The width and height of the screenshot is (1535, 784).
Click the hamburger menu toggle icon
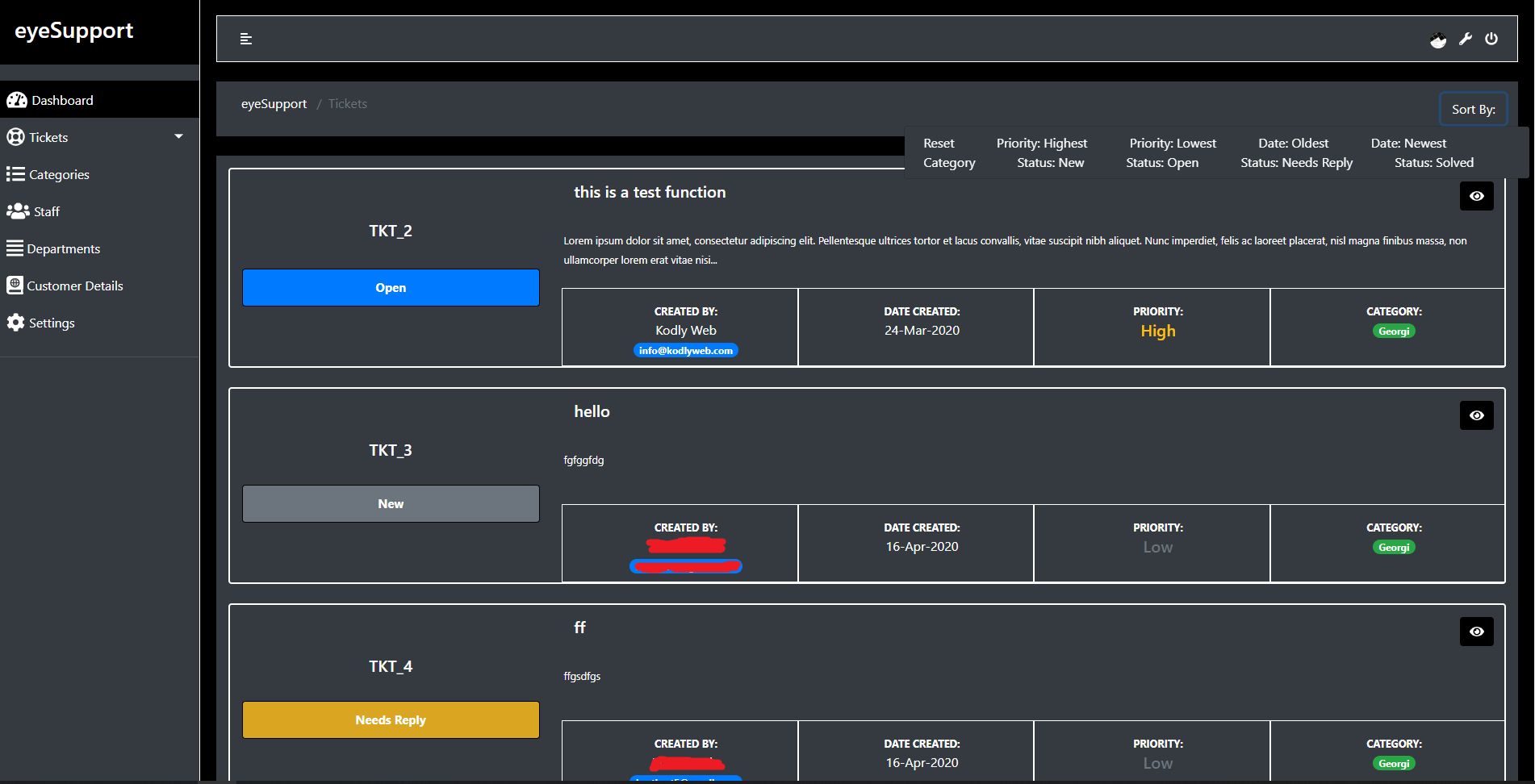(246, 39)
